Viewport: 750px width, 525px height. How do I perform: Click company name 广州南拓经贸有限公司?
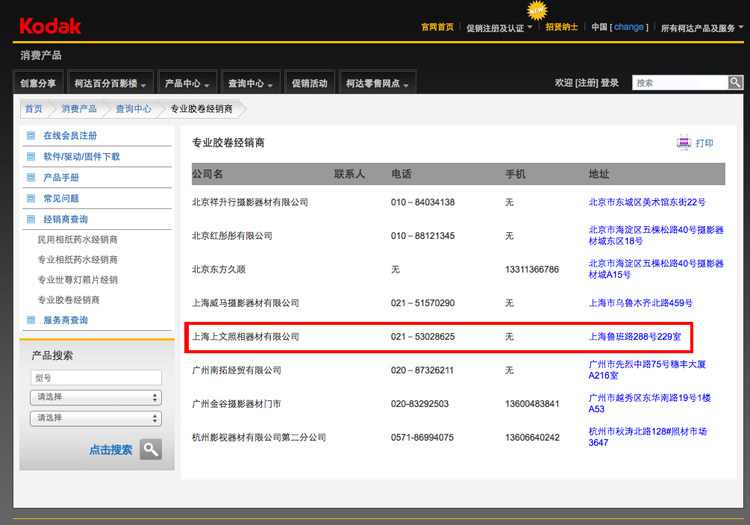click(x=237, y=370)
